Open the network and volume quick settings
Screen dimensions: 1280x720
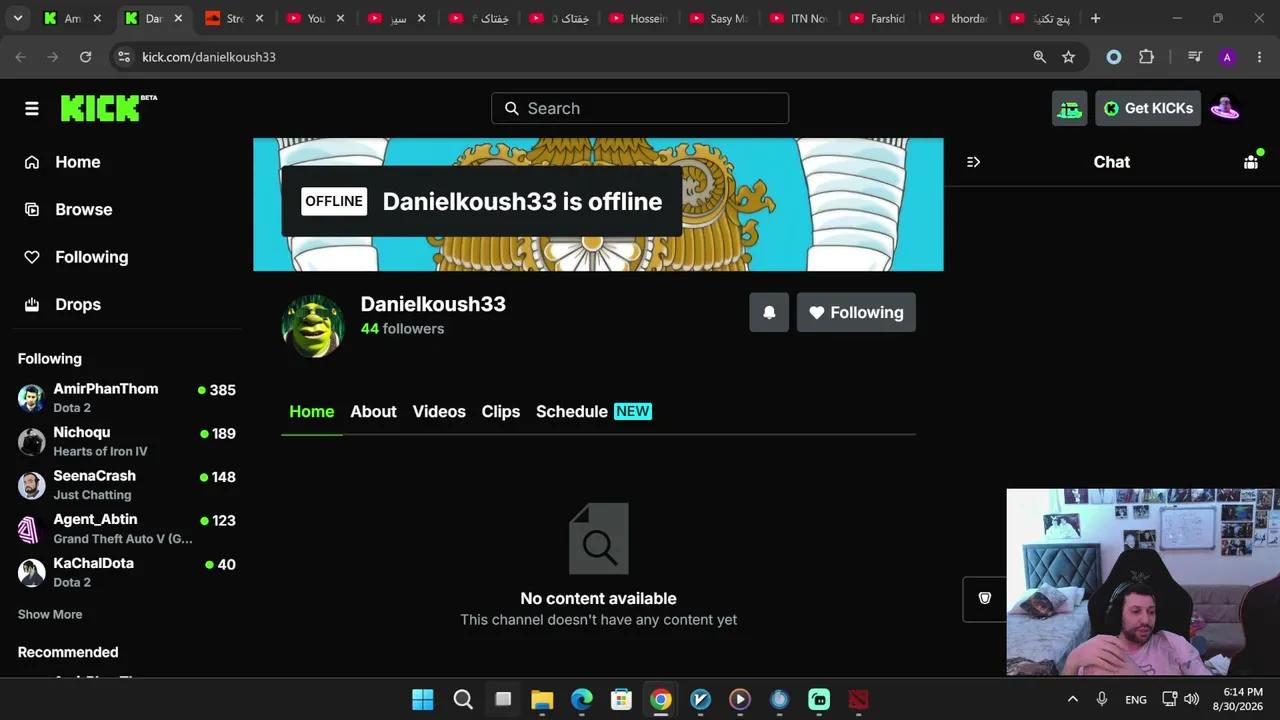pos(1180,699)
